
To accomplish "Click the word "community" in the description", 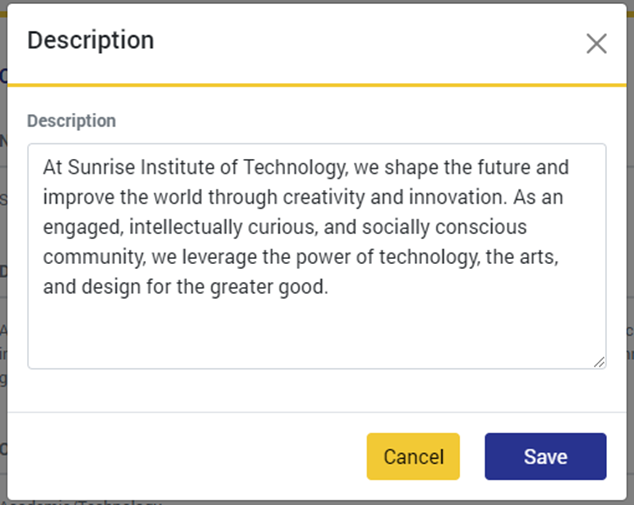I will 89,257.
